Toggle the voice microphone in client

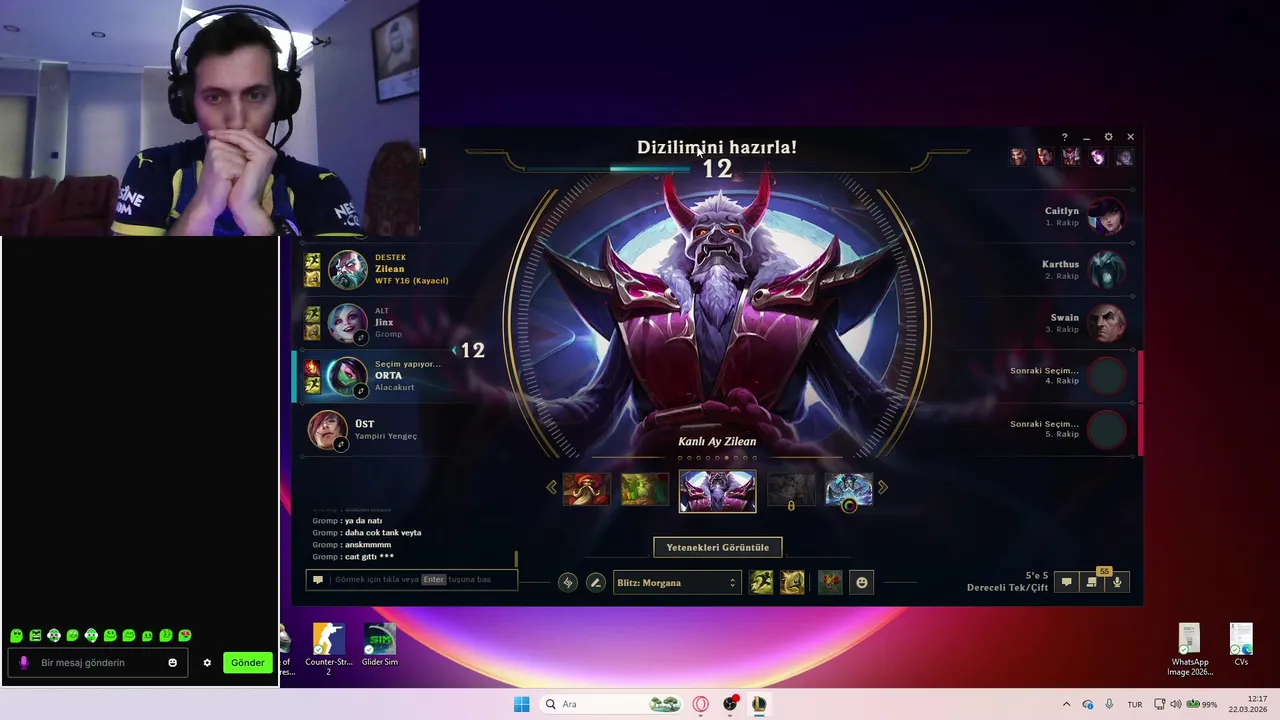pyautogui.click(x=1117, y=582)
